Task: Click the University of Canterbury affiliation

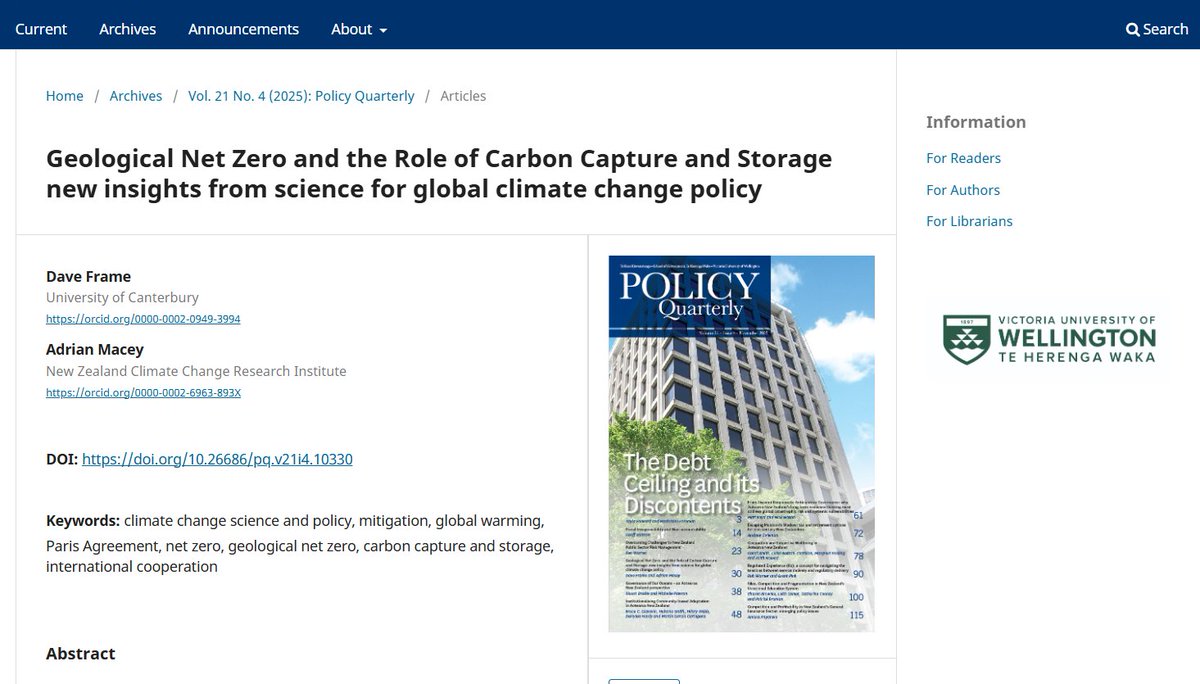Action: pyautogui.click(x=122, y=297)
